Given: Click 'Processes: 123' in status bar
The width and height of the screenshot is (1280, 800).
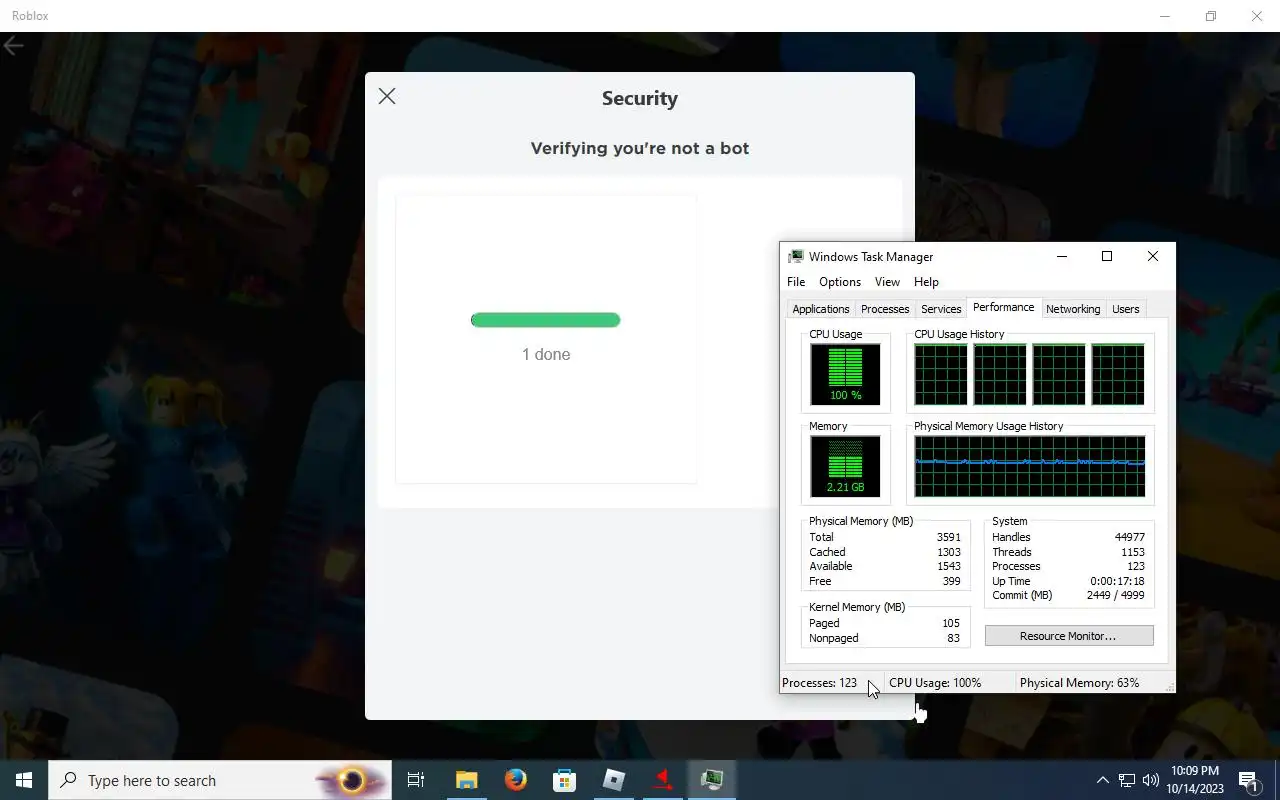Looking at the screenshot, I should [x=819, y=683].
